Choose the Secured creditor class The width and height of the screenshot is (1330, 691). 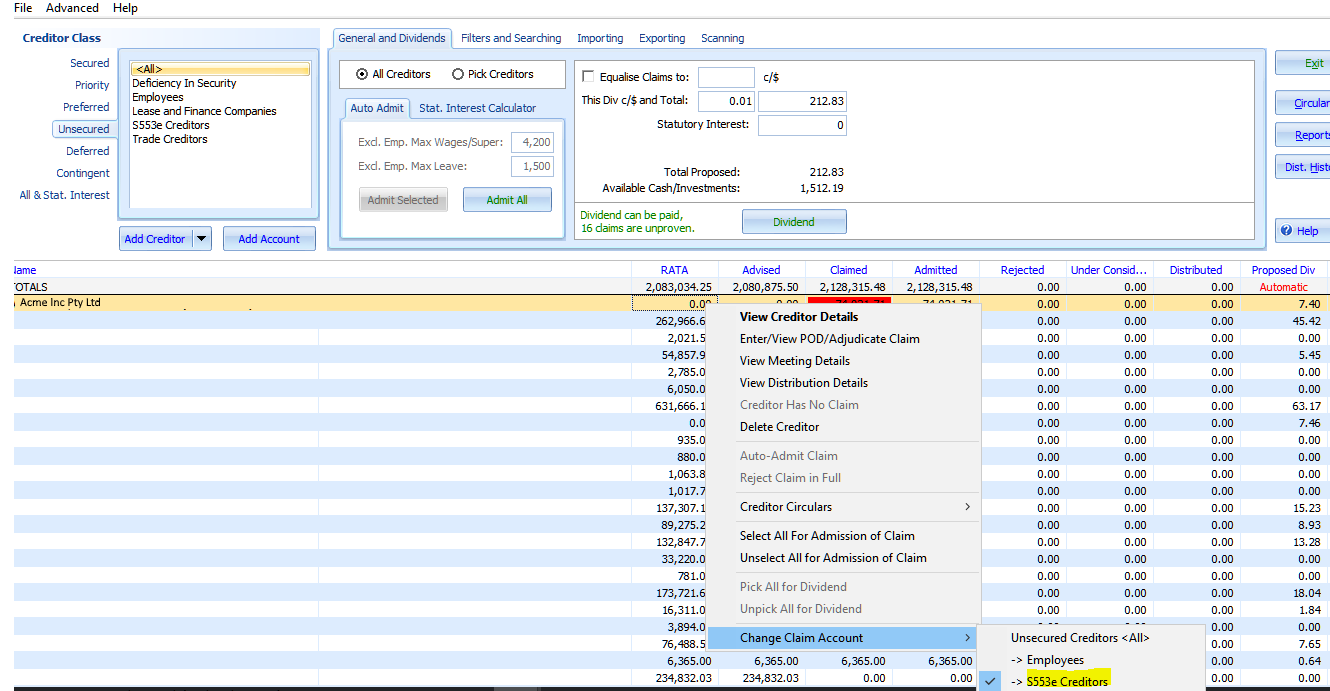pos(89,63)
